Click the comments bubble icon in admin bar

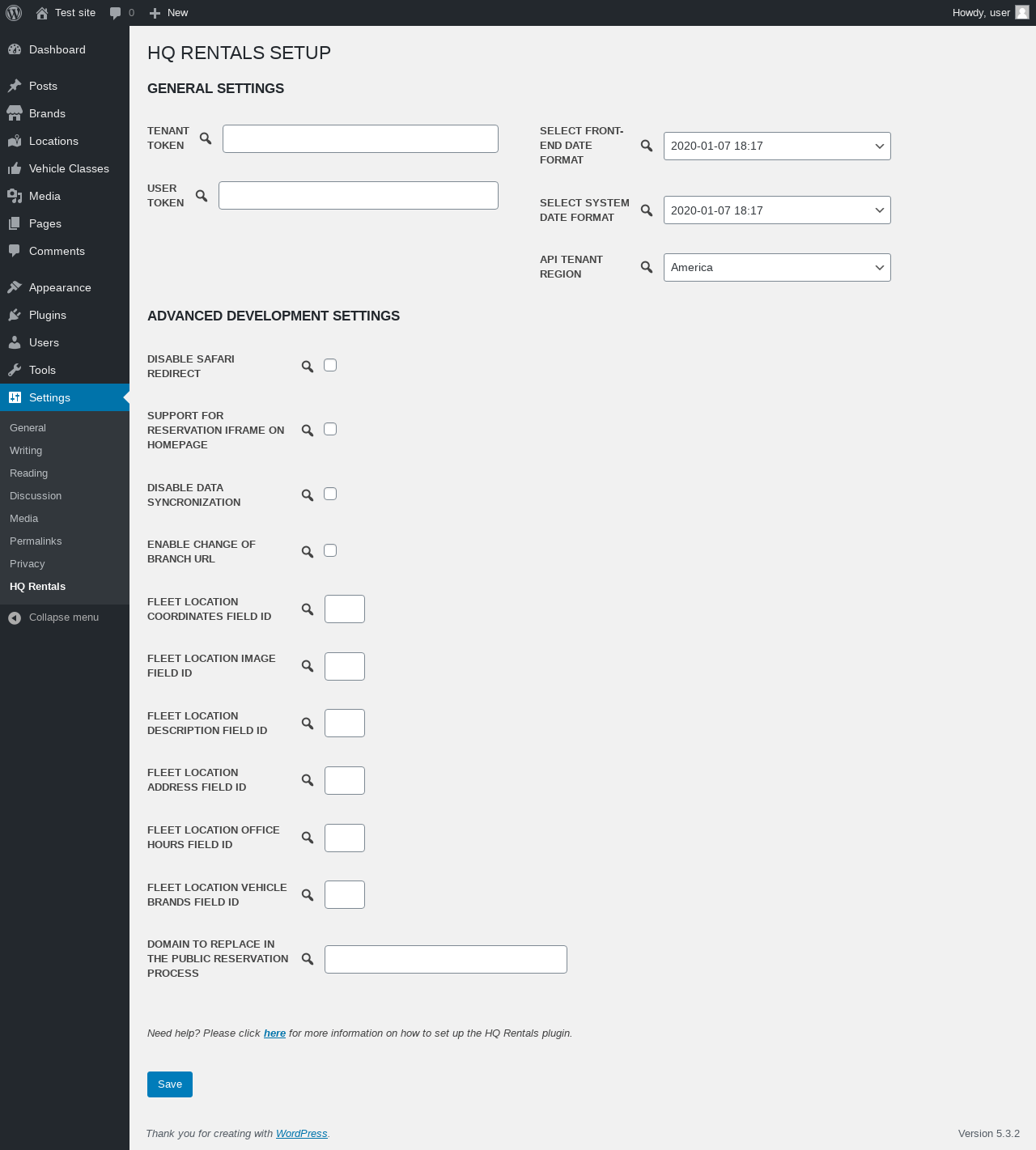coord(116,13)
